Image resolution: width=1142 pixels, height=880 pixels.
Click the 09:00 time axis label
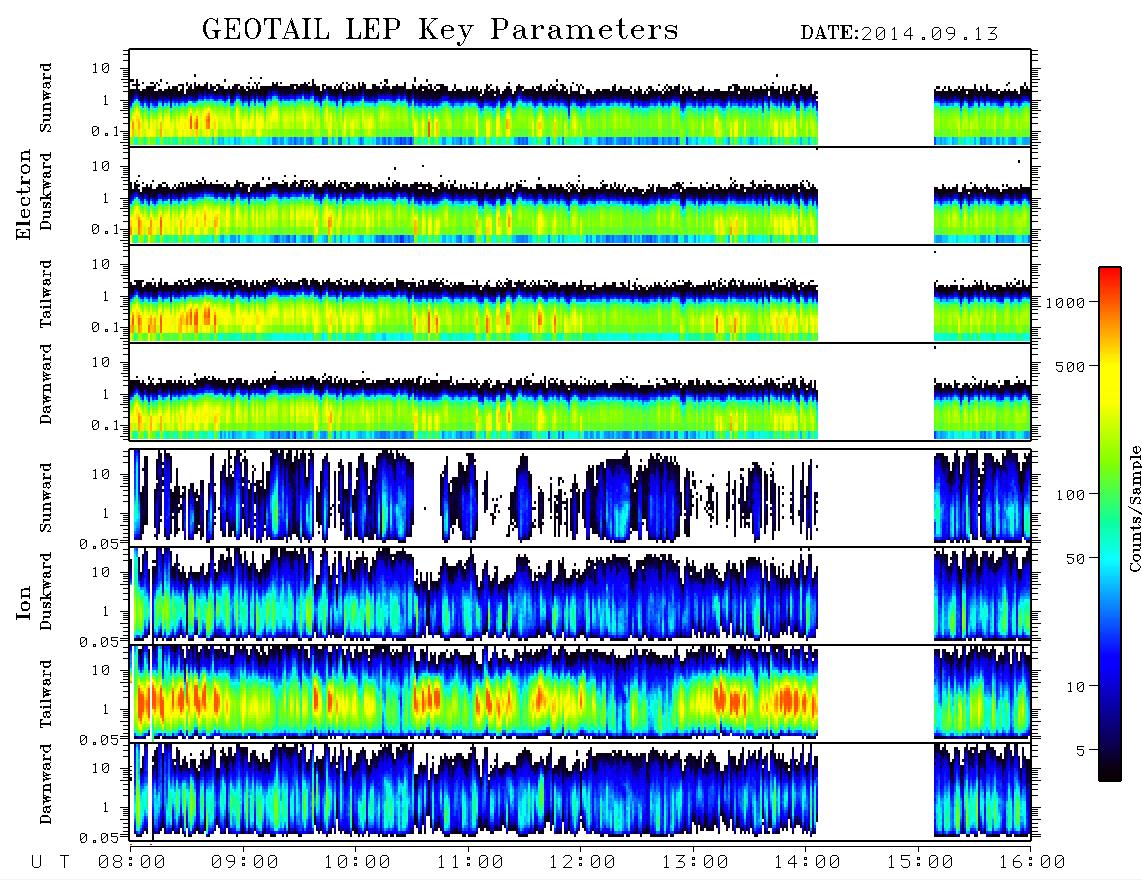245,862
